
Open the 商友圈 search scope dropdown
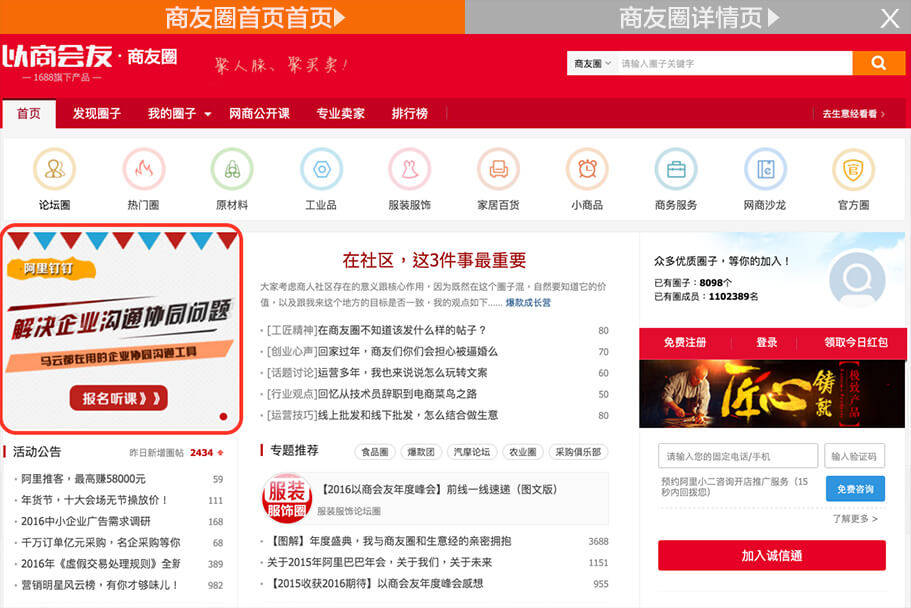click(593, 63)
